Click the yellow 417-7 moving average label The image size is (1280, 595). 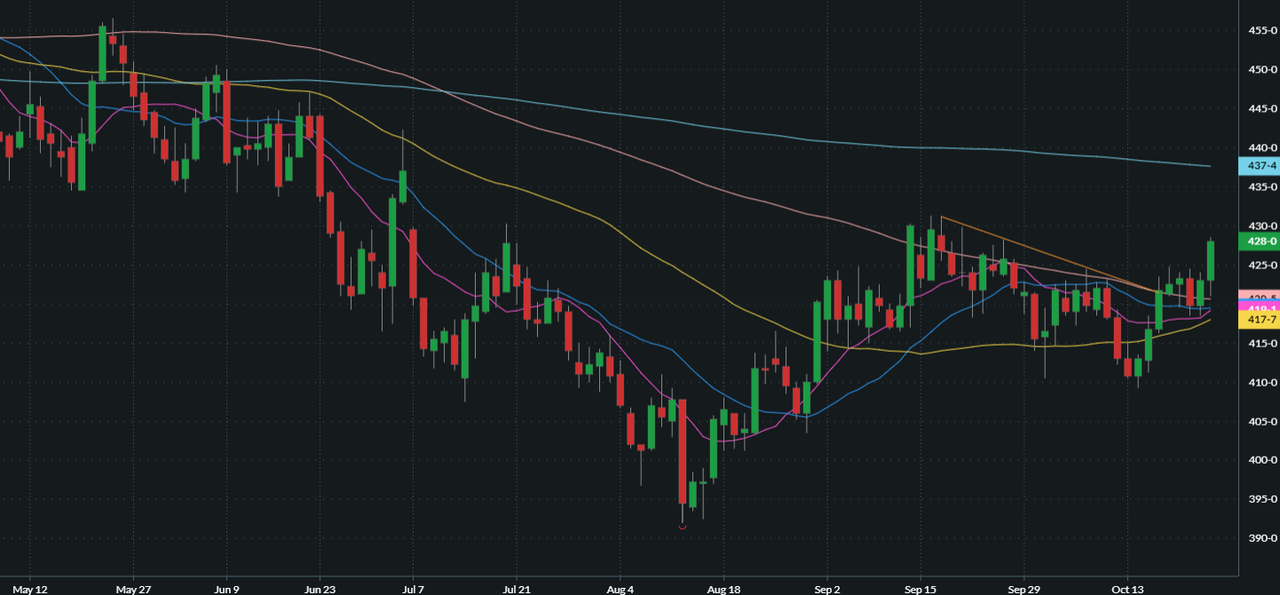point(1258,320)
